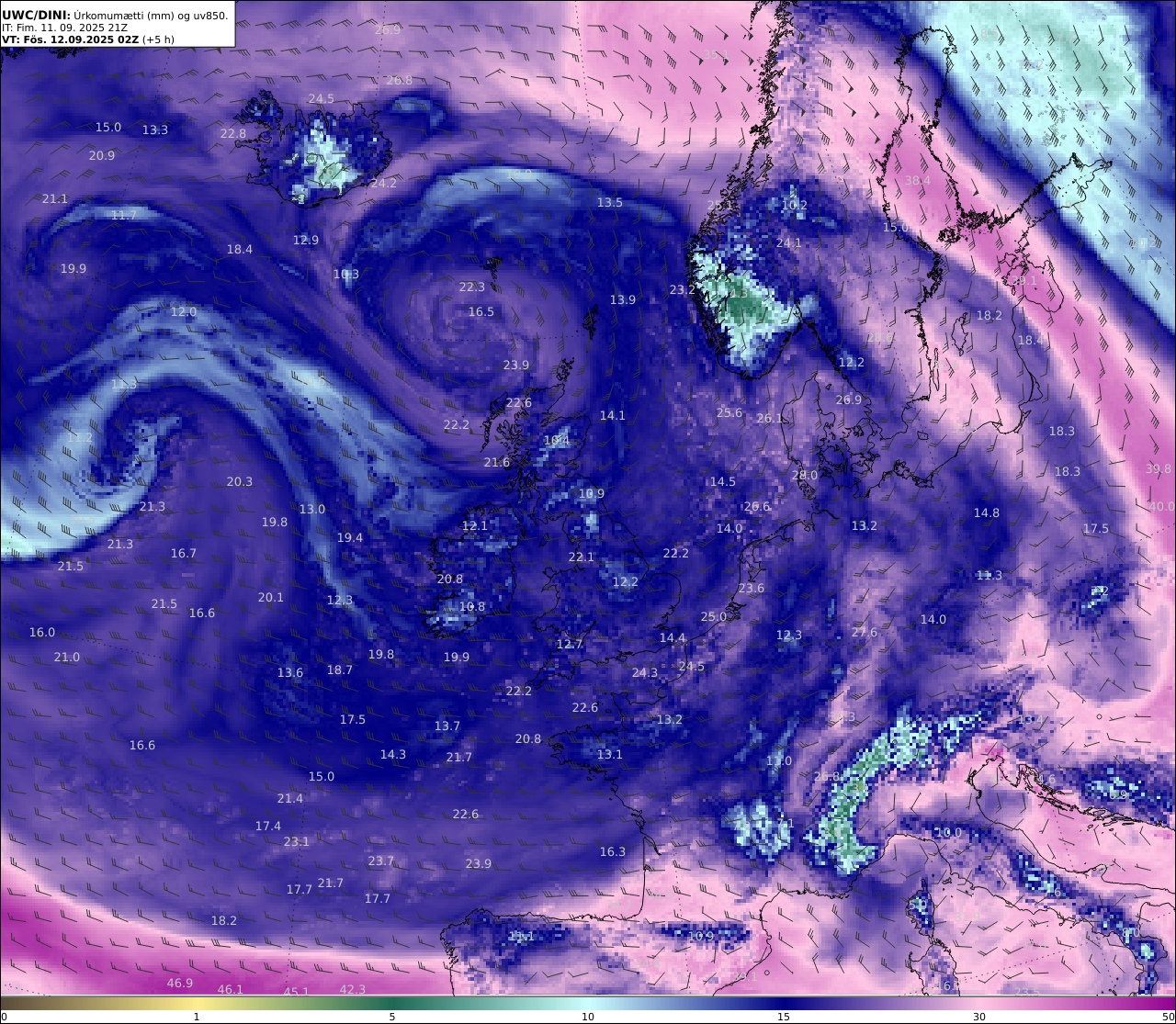Click the map value 10.4 over Scotland
The height and width of the screenshot is (1024, 1176).
tap(557, 441)
